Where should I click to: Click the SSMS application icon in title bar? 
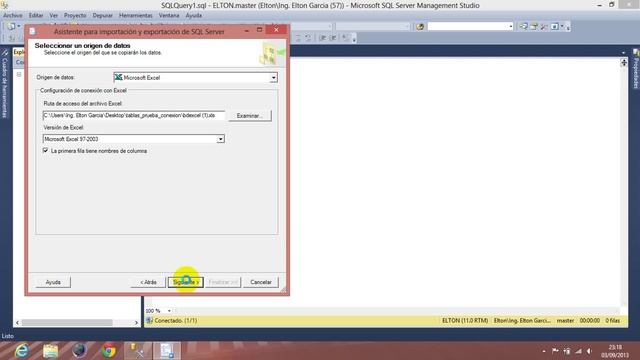4,5
